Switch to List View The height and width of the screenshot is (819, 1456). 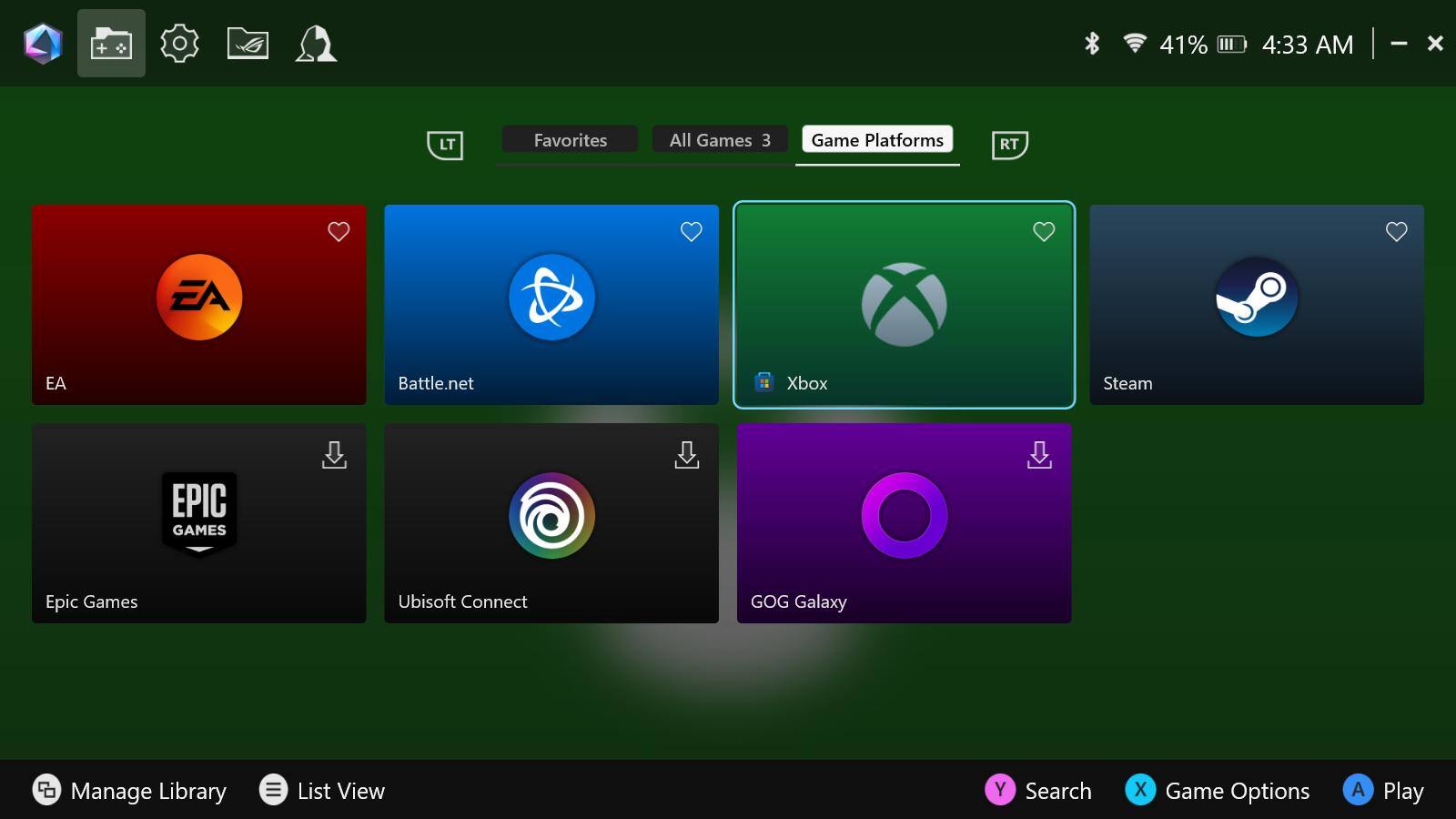tap(322, 791)
